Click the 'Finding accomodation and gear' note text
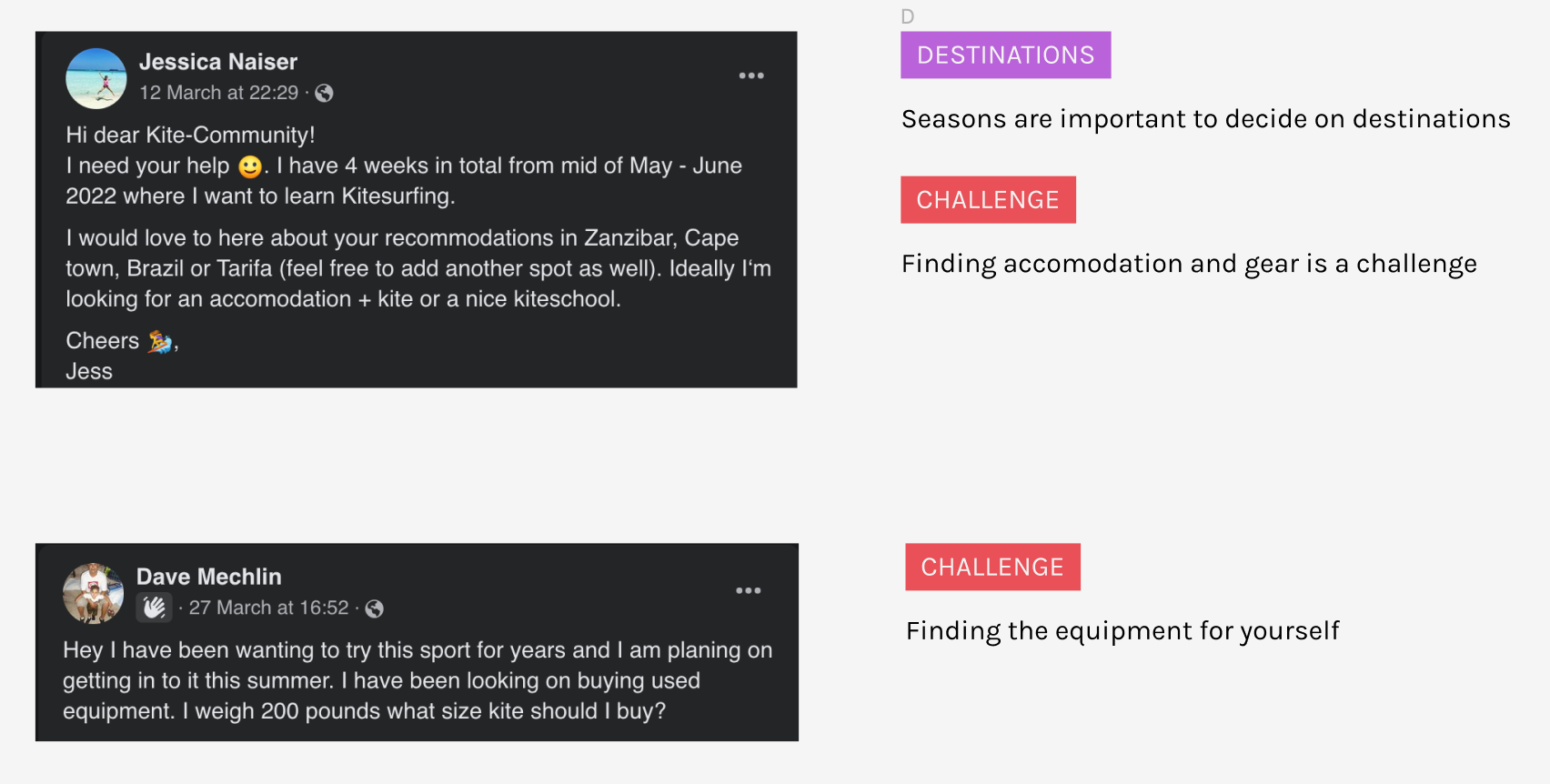 coord(1189,264)
